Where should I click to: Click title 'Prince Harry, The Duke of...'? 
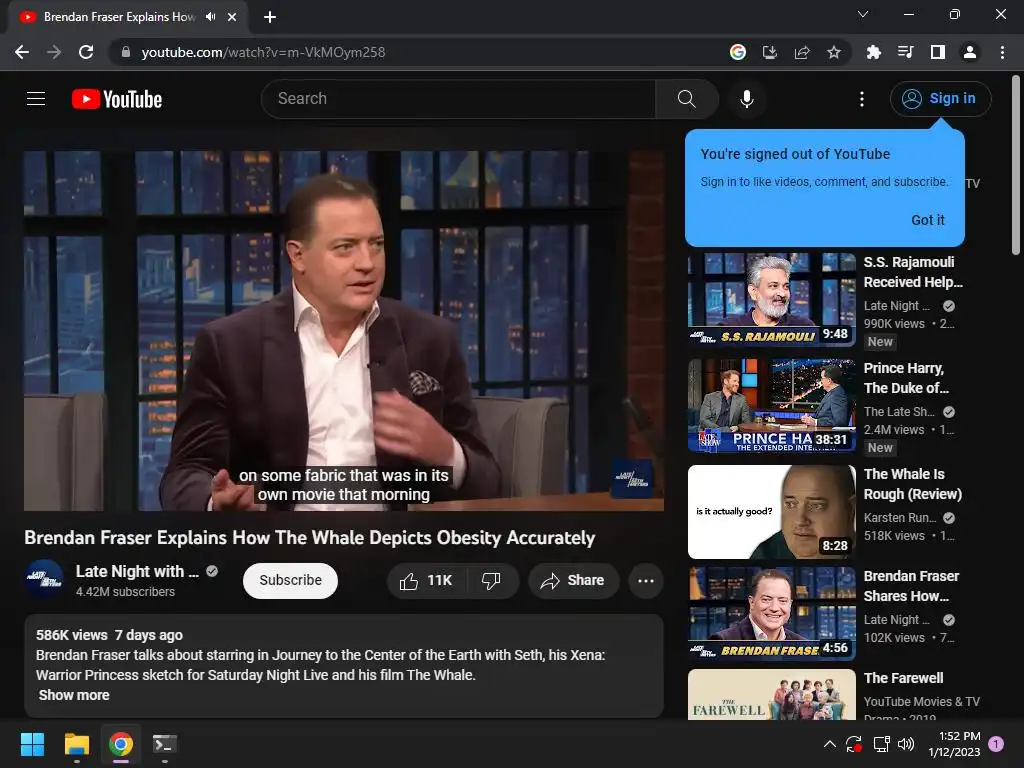tap(906, 378)
